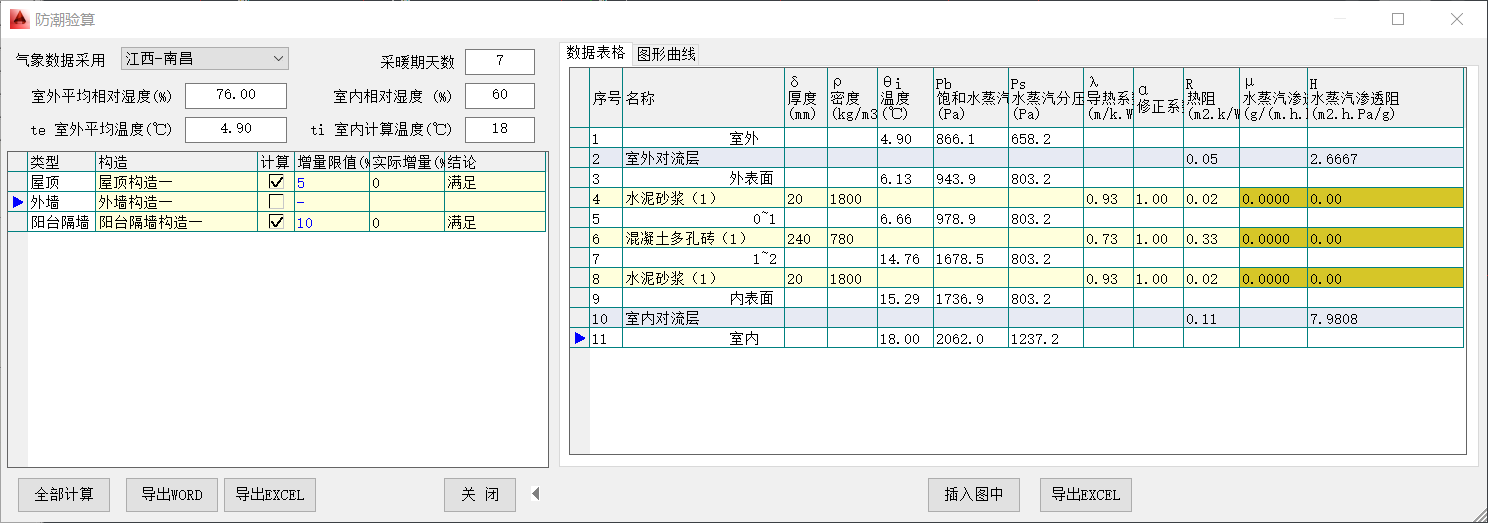Click the temperature value 14.76
The image size is (1488, 523).
905,258
